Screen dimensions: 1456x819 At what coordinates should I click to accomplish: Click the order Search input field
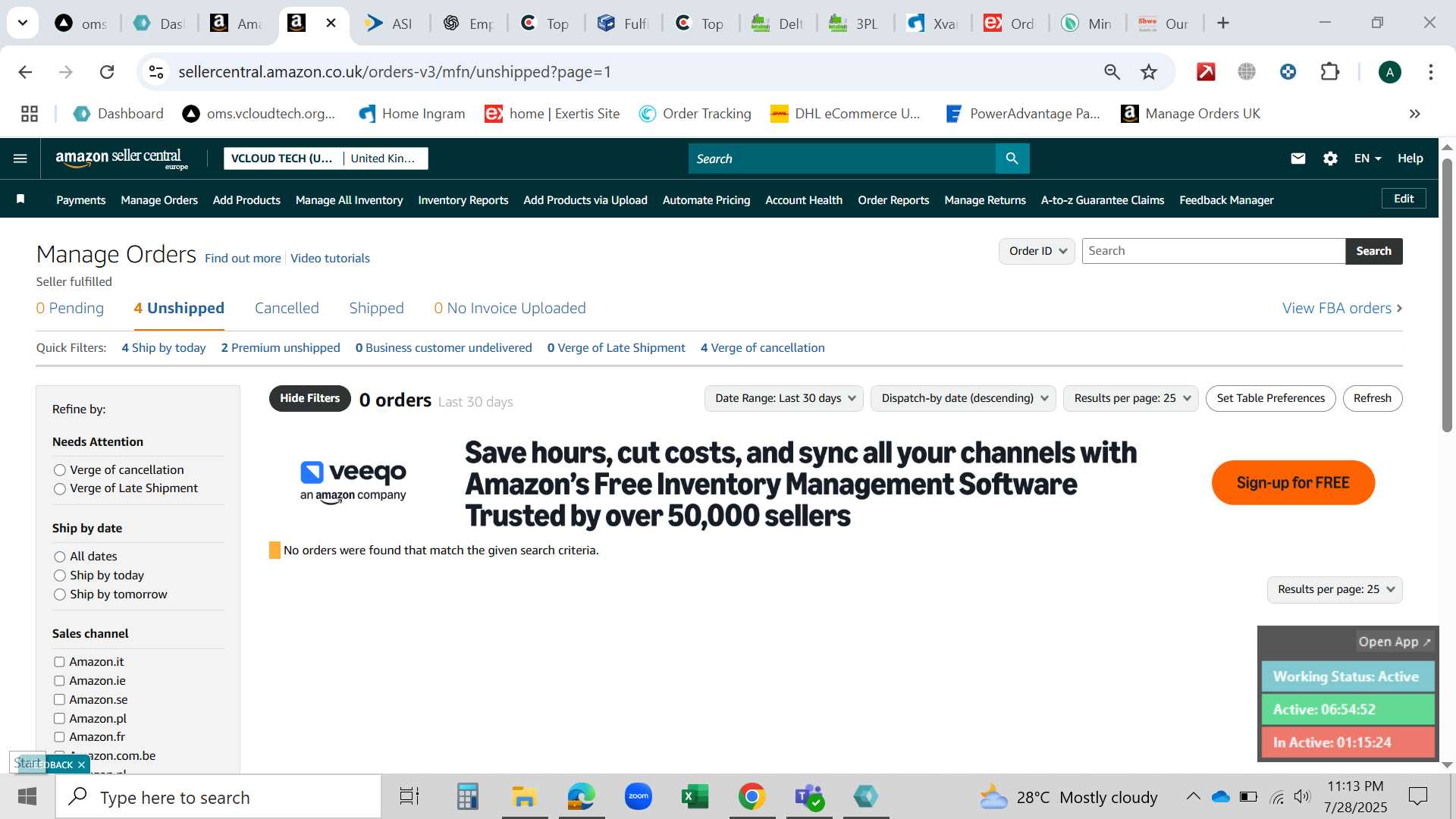(x=1213, y=251)
